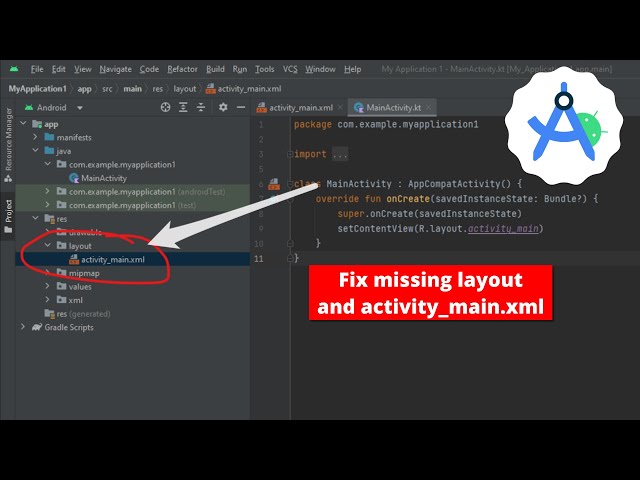
Task: Click related XML file gutter icon on line 6
Action: click(x=274, y=184)
